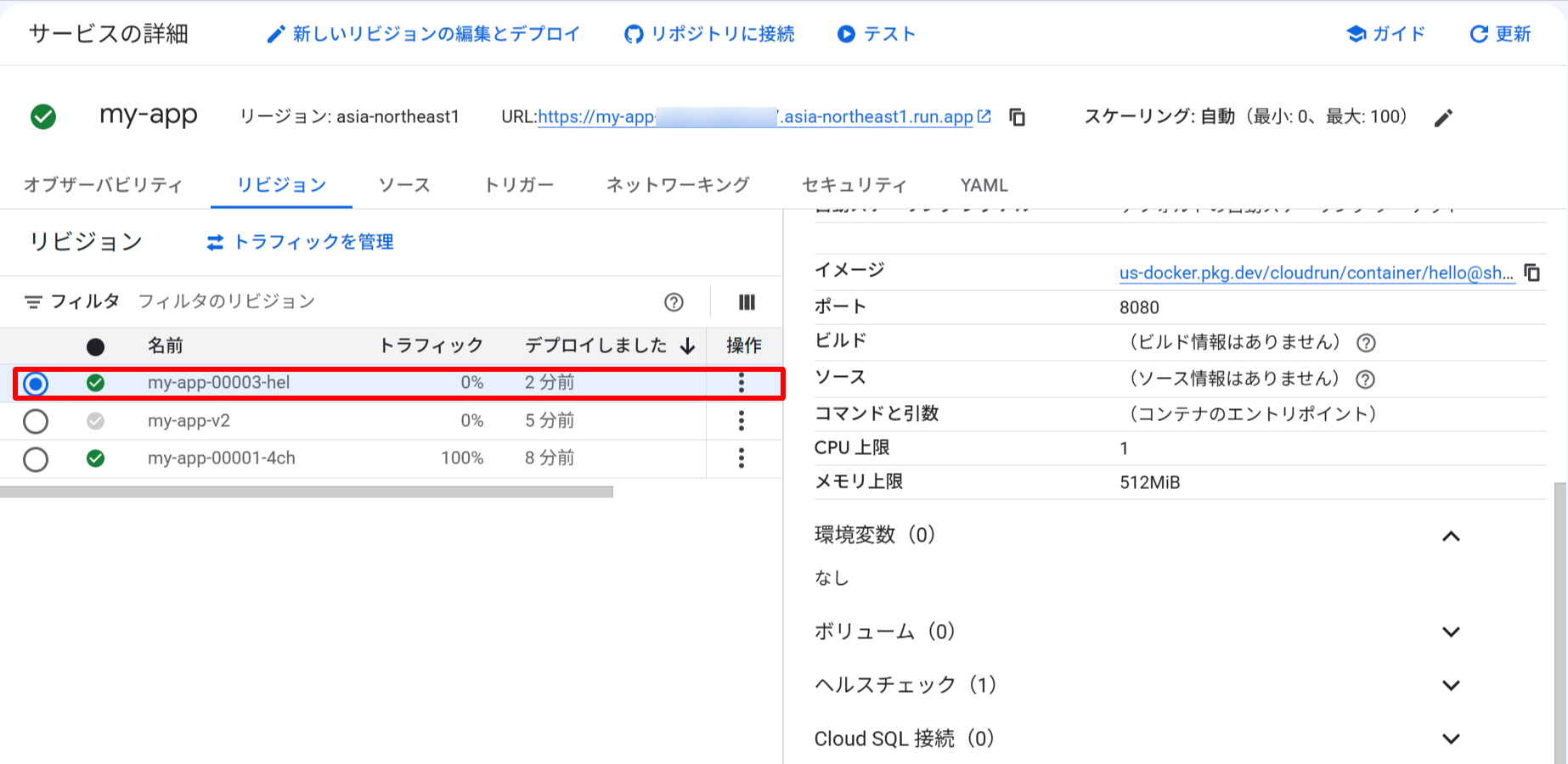Click the filter lines icon
1568x764 pixels.
pyautogui.click(x=33, y=302)
